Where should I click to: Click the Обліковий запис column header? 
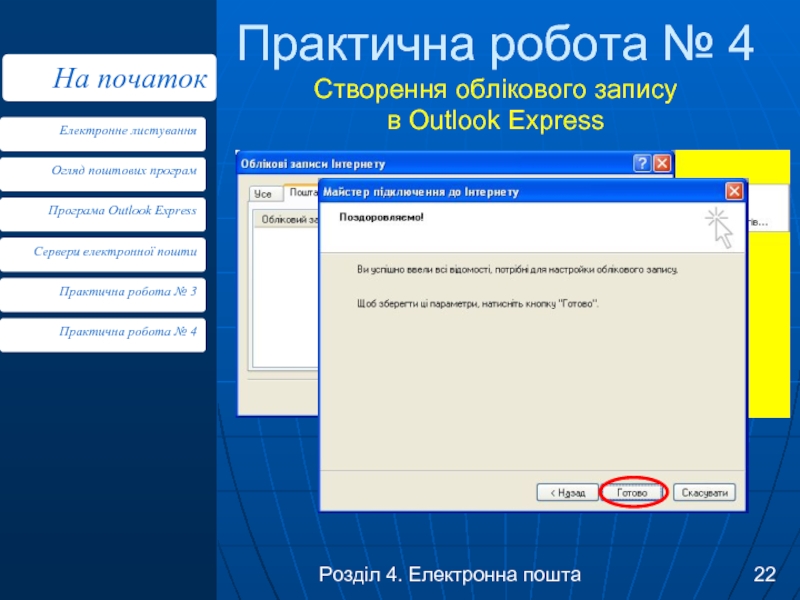tap(287, 219)
